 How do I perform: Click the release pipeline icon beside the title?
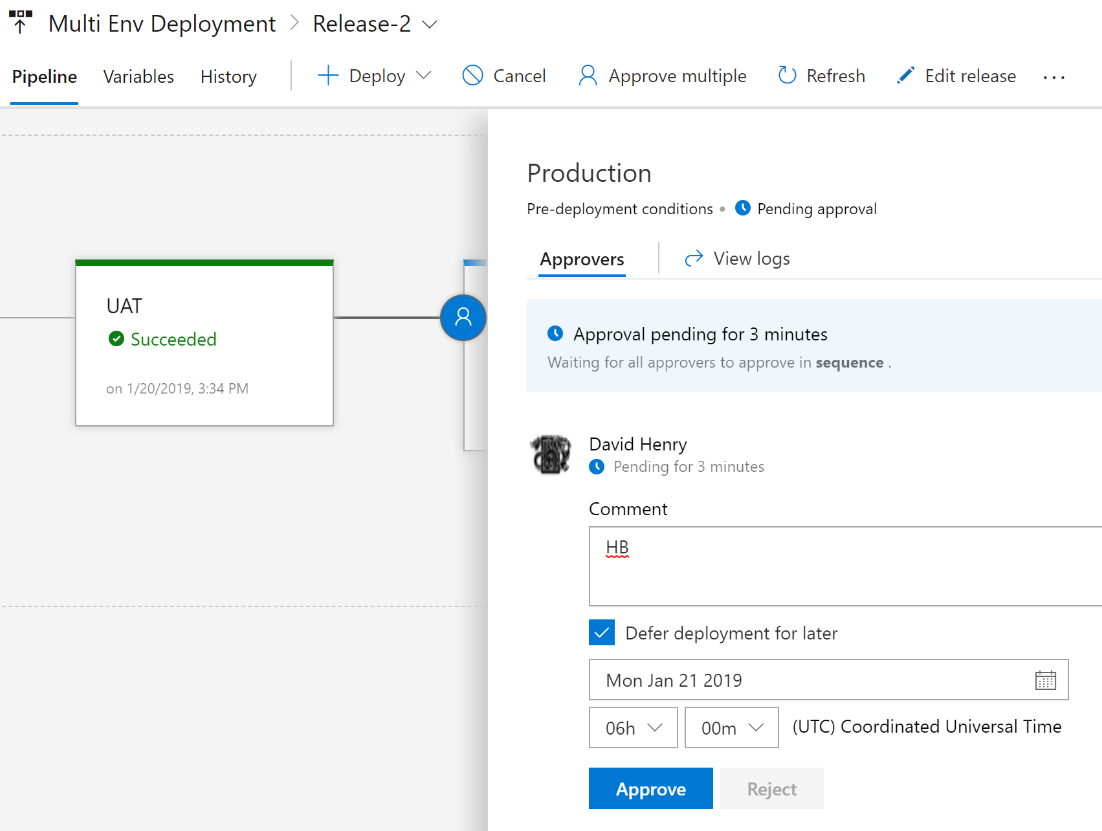[x=20, y=22]
